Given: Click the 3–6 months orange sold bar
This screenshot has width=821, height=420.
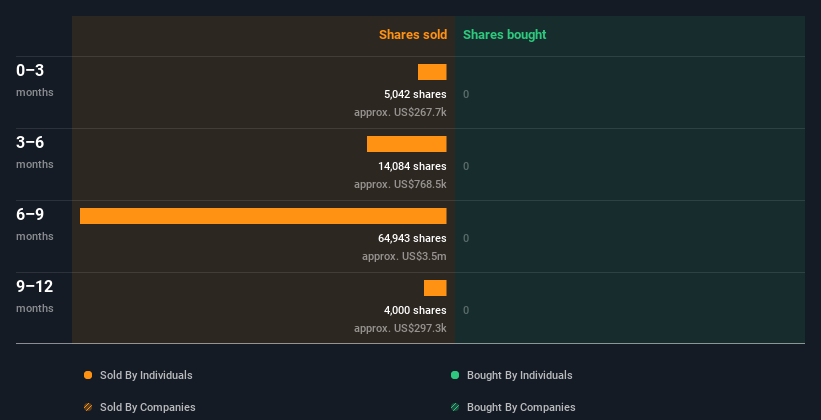Looking at the screenshot, I should (x=407, y=144).
